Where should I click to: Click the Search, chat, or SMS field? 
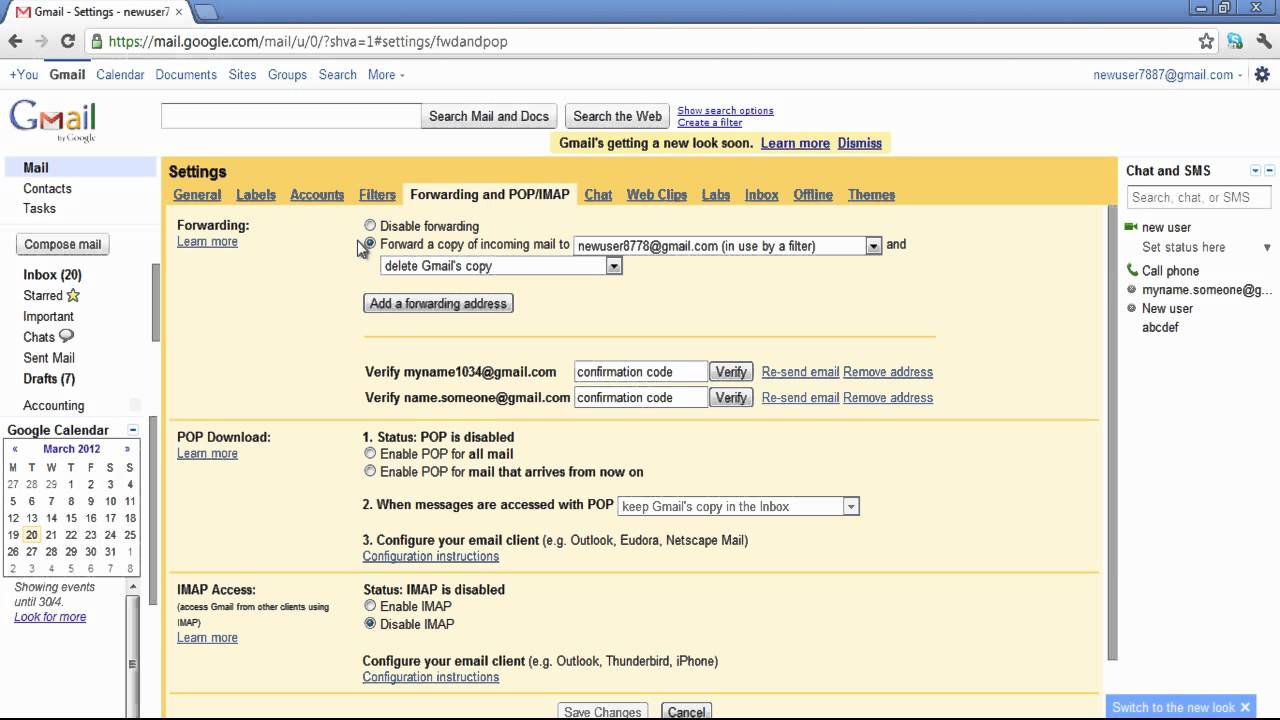(1200, 197)
